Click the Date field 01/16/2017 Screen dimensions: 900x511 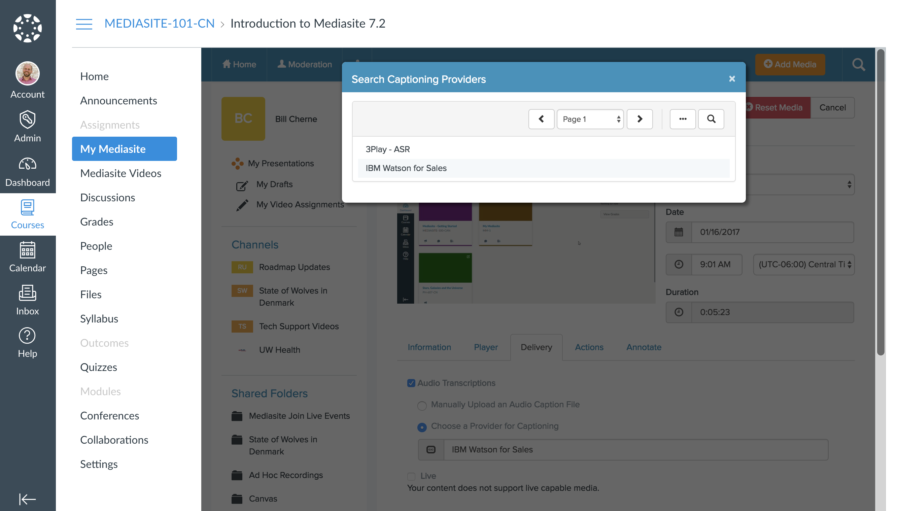pos(773,232)
